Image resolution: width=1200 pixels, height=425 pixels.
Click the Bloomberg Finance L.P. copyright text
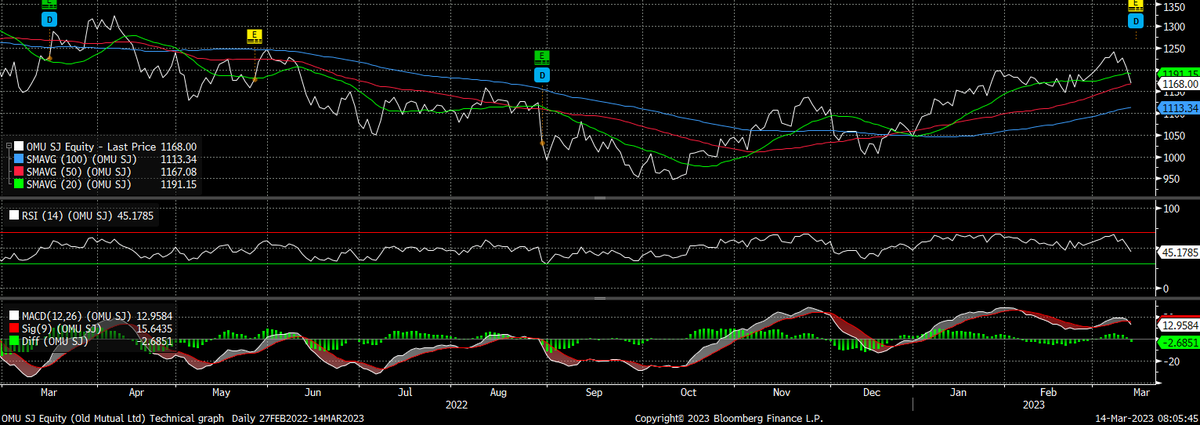pos(729,418)
